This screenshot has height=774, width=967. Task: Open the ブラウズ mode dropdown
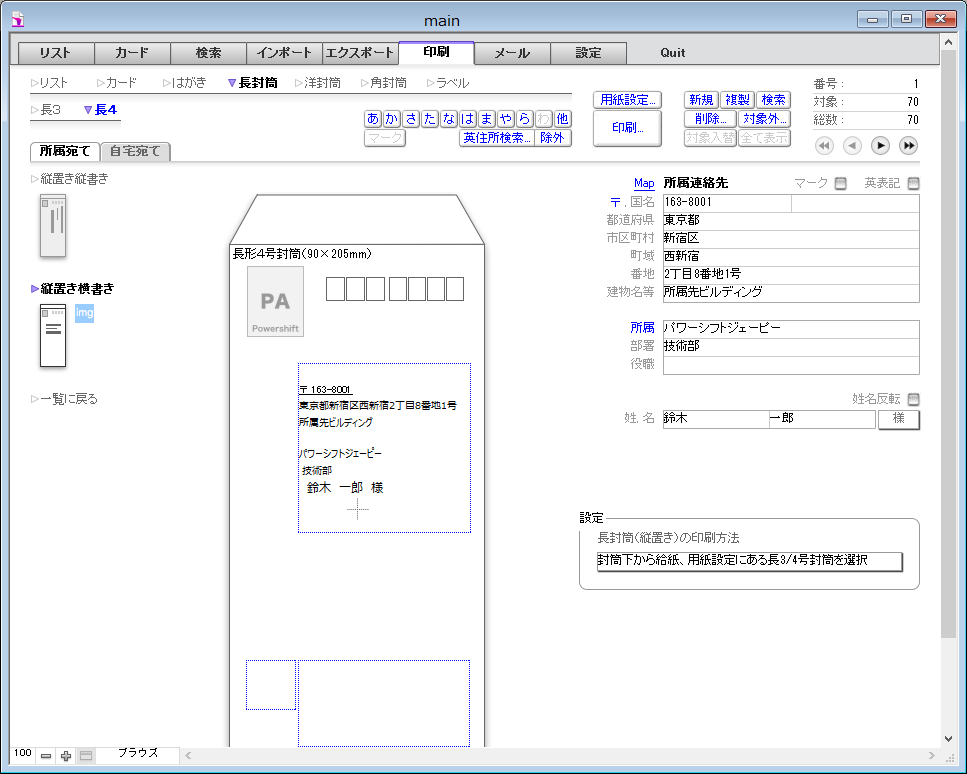click(x=138, y=754)
